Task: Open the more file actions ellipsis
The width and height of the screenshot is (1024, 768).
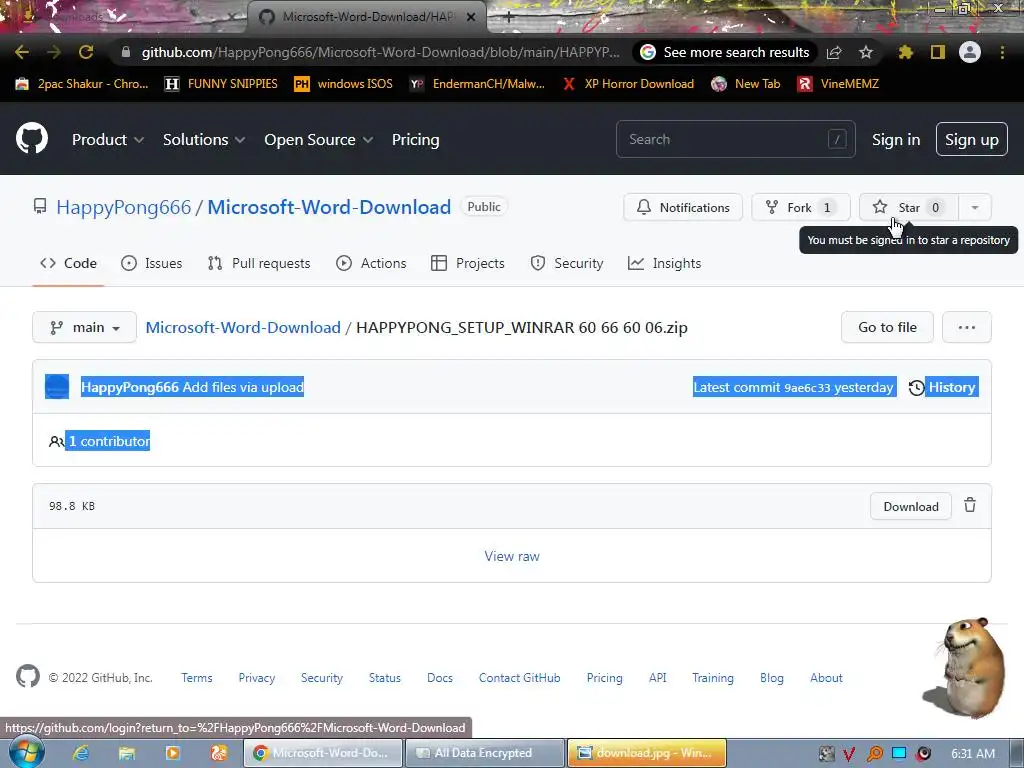Action: click(x=967, y=327)
